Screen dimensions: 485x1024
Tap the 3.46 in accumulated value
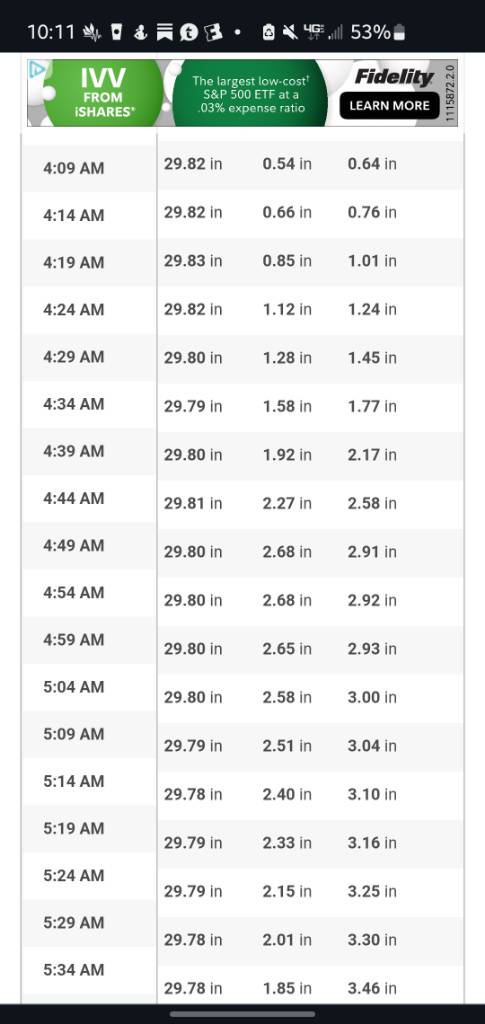tap(372, 988)
